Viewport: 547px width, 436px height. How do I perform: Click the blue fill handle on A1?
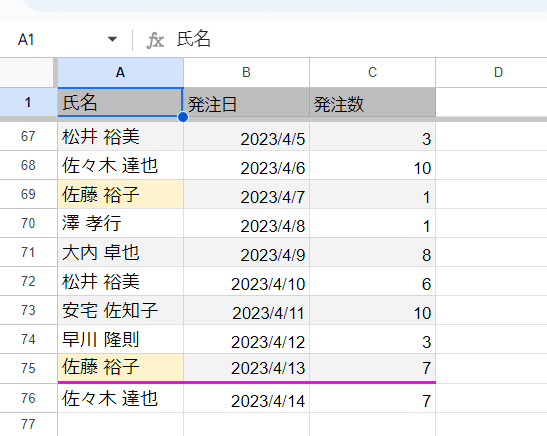[x=183, y=117]
